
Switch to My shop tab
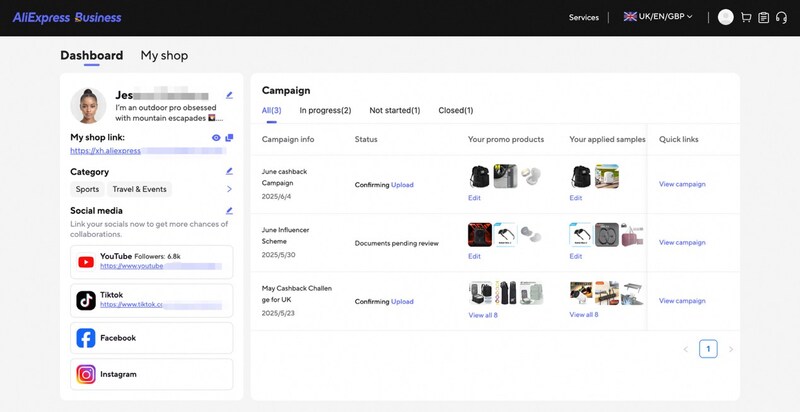coord(164,56)
